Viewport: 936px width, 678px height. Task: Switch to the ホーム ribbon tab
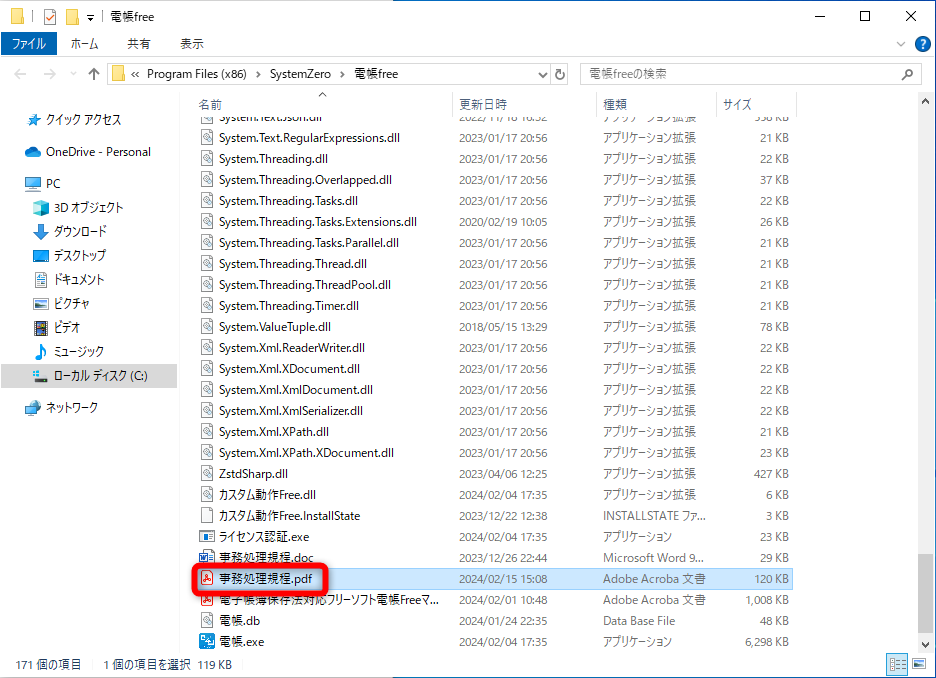coord(84,44)
